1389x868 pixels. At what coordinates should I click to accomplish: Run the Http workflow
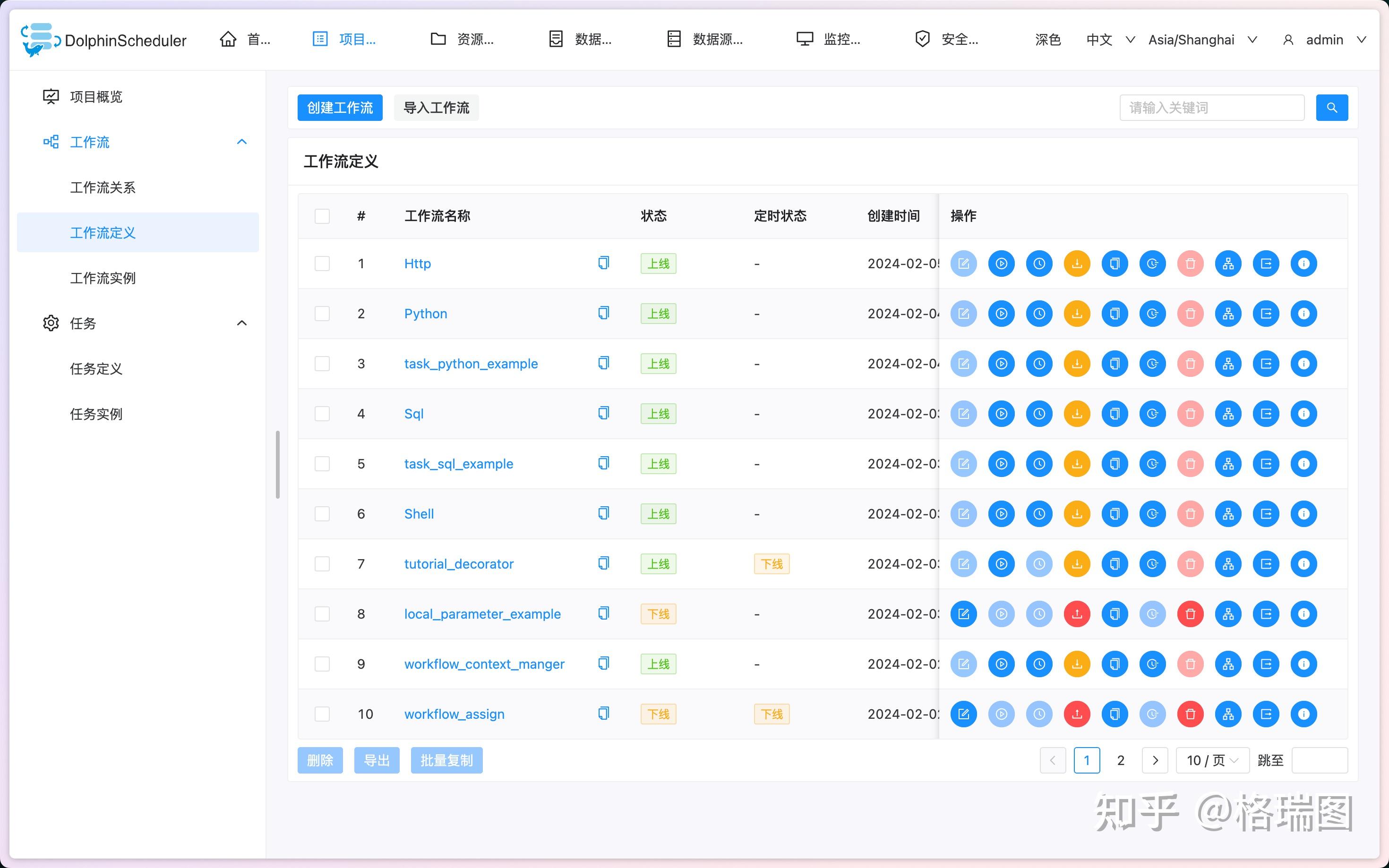tap(1002, 264)
